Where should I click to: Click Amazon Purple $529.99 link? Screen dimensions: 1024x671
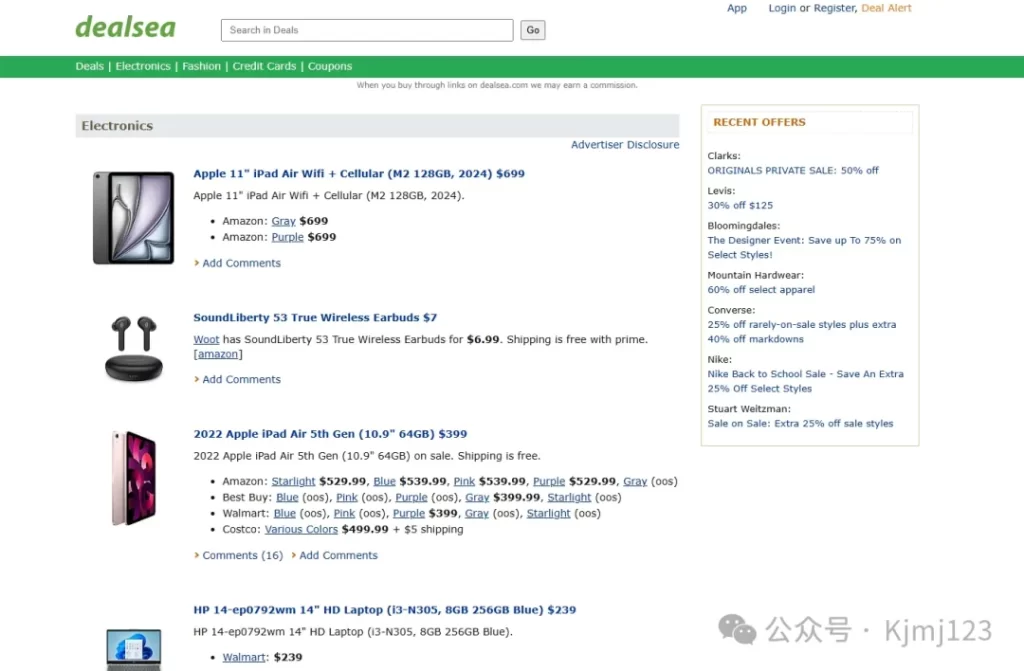549,481
